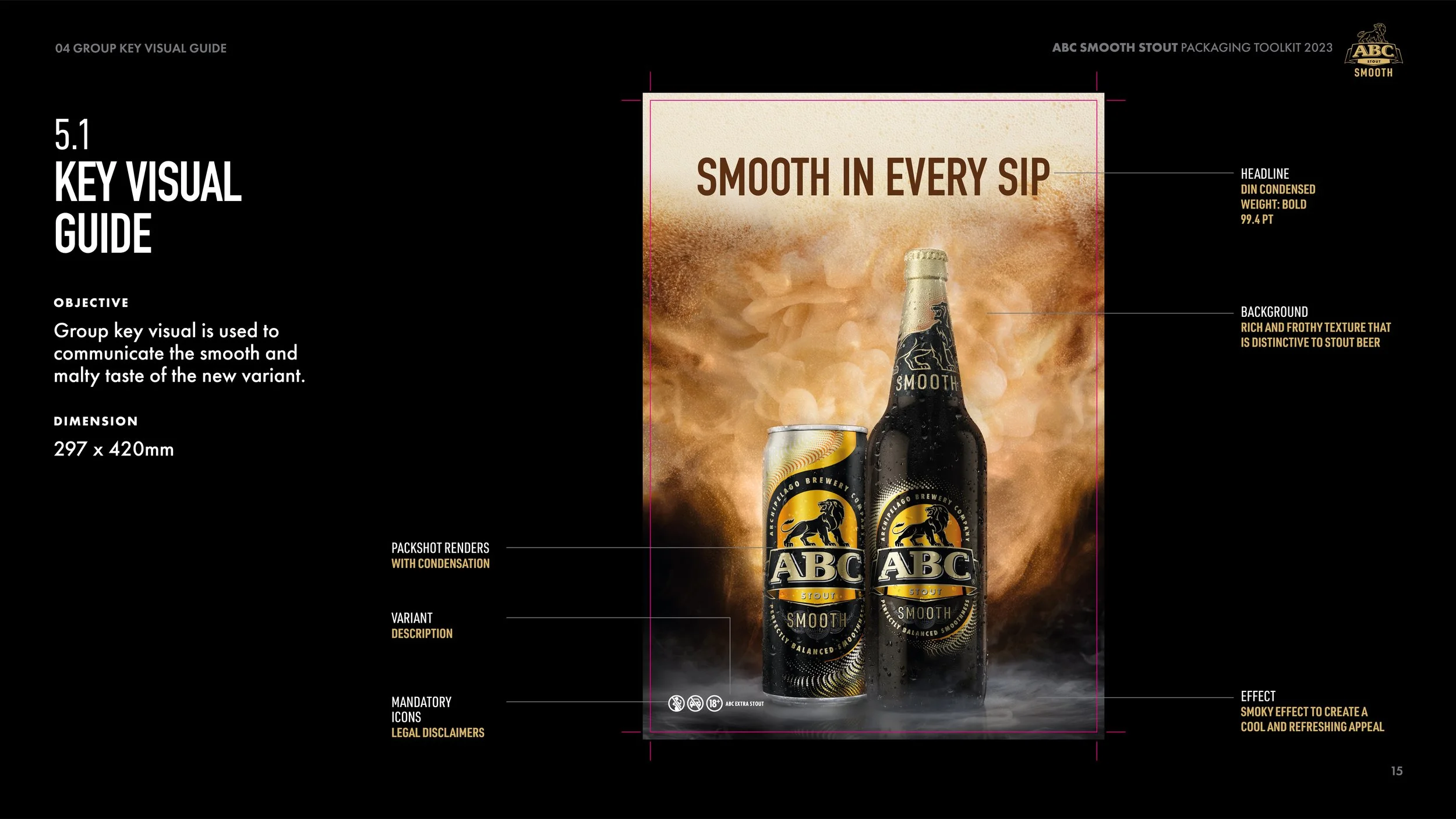The image size is (1456, 819).
Task: Select the VARIANT DESCRIPTION annotation label
Action: pos(412,618)
